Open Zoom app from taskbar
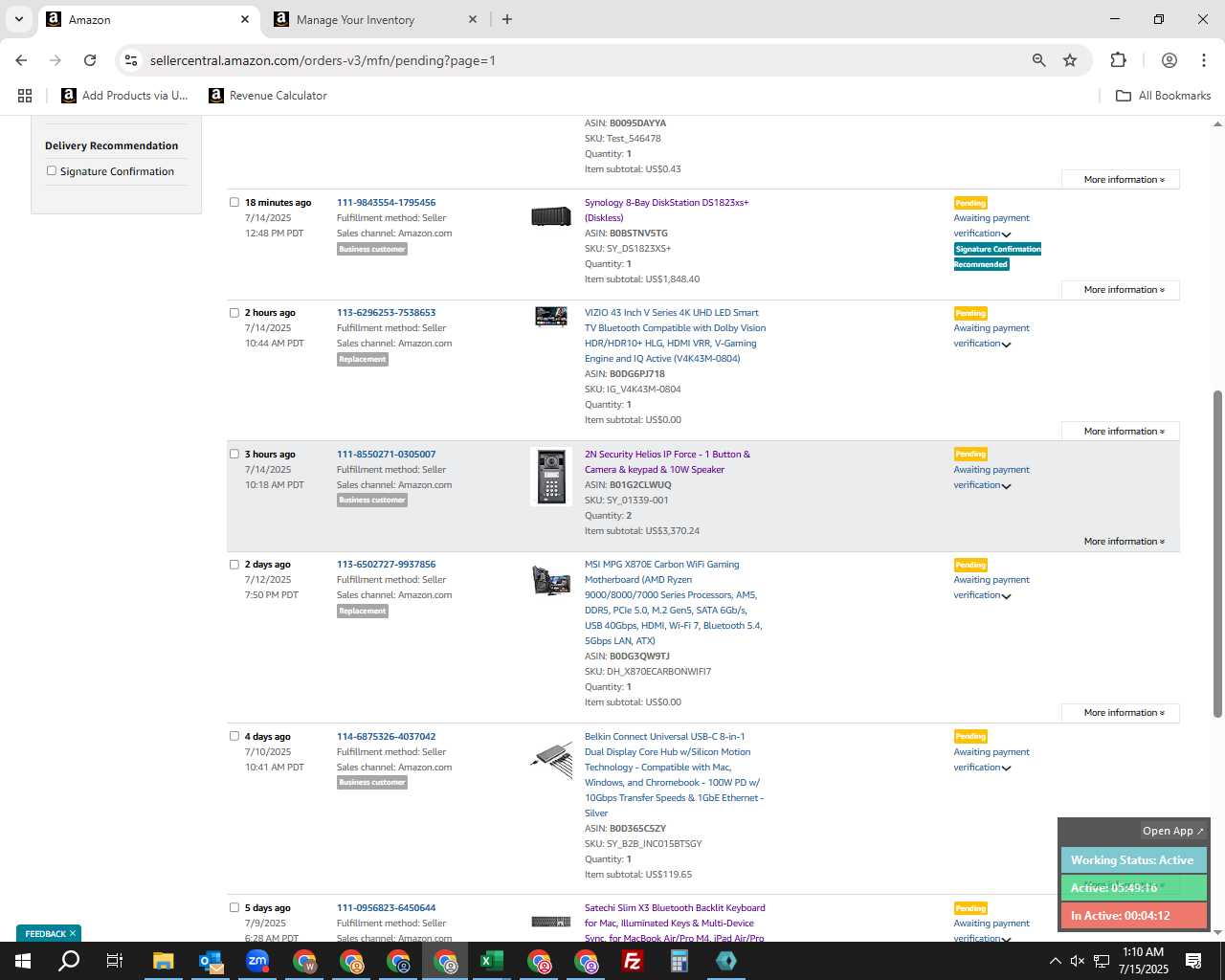1225x980 pixels. tap(257, 961)
